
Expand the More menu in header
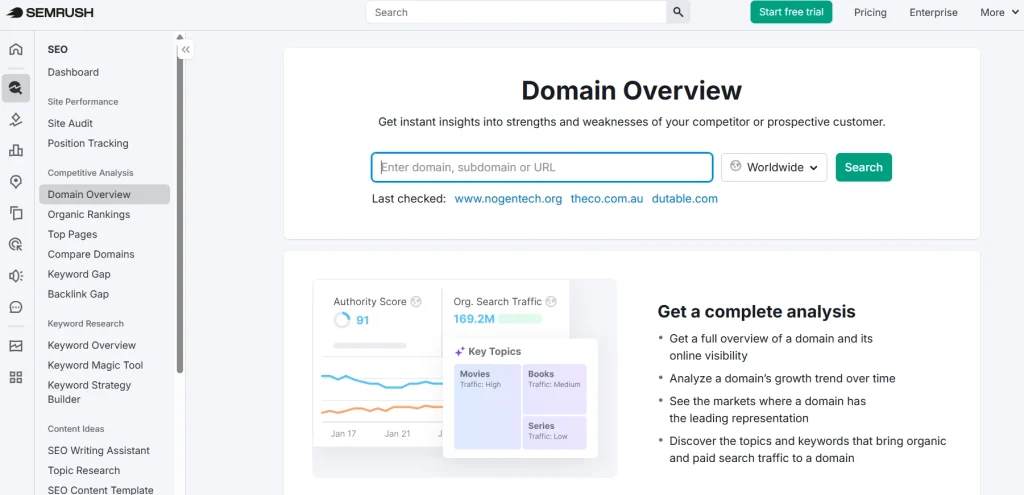click(1000, 12)
